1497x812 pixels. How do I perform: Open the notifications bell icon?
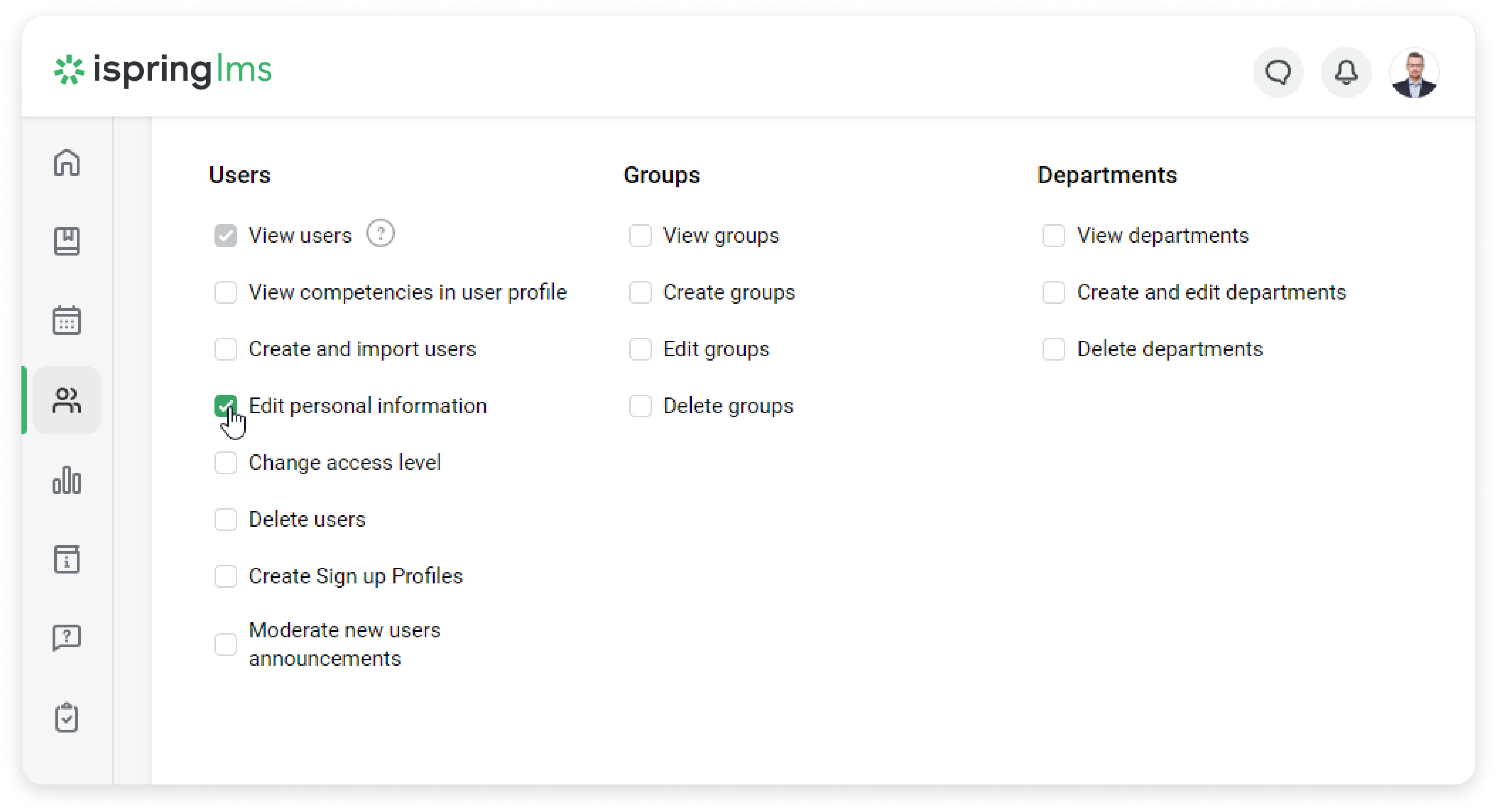pyautogui.click(x=1346, y=73)
